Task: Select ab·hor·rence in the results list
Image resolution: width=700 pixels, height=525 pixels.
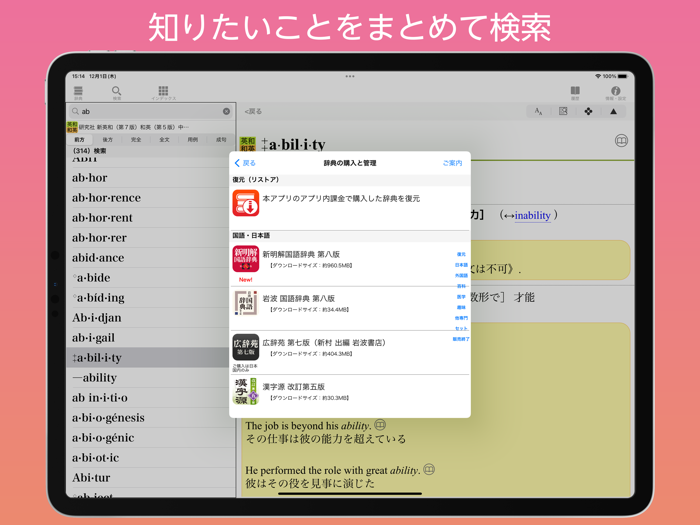Action: coord(151,198)
